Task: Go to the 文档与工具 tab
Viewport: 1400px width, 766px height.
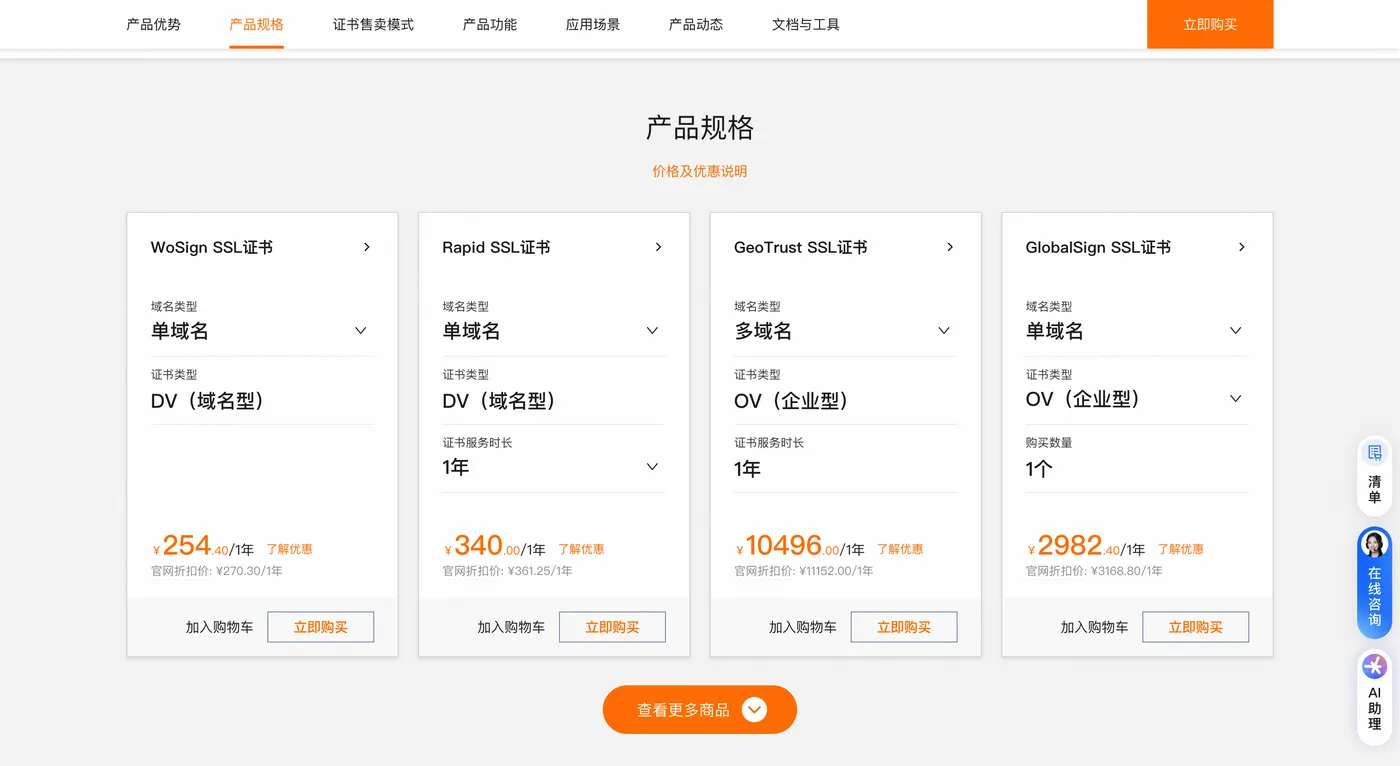Action: pos(806,24)
